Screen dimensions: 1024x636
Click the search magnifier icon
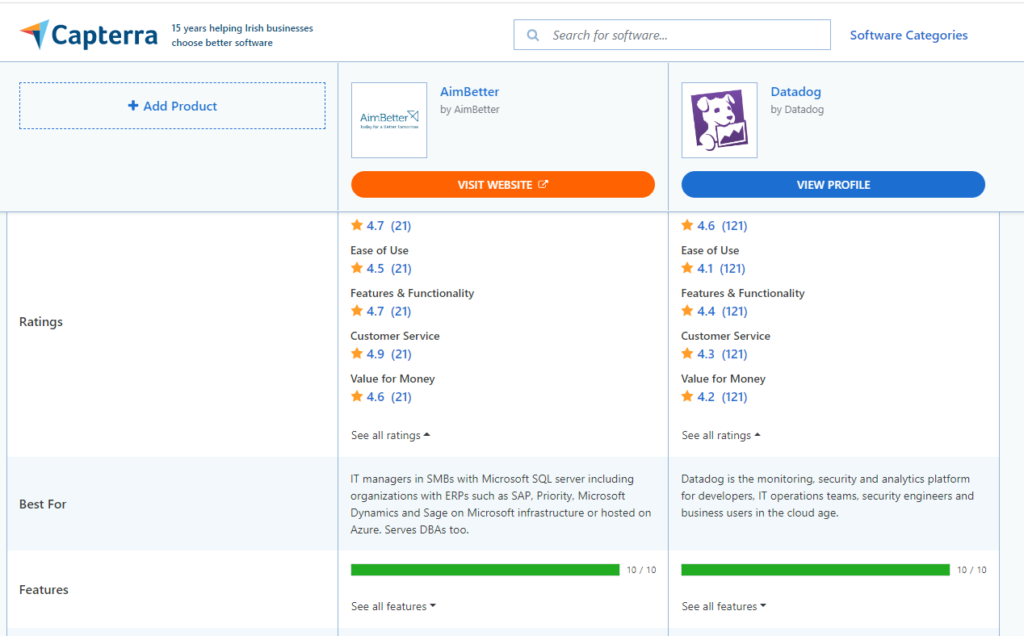pyautogui.click(x=533, y=35)
